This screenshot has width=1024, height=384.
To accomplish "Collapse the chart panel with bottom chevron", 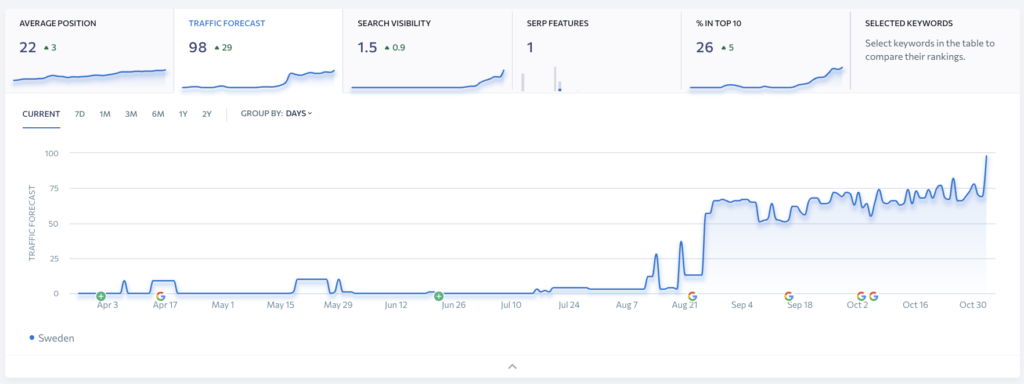I will point(513,366).
